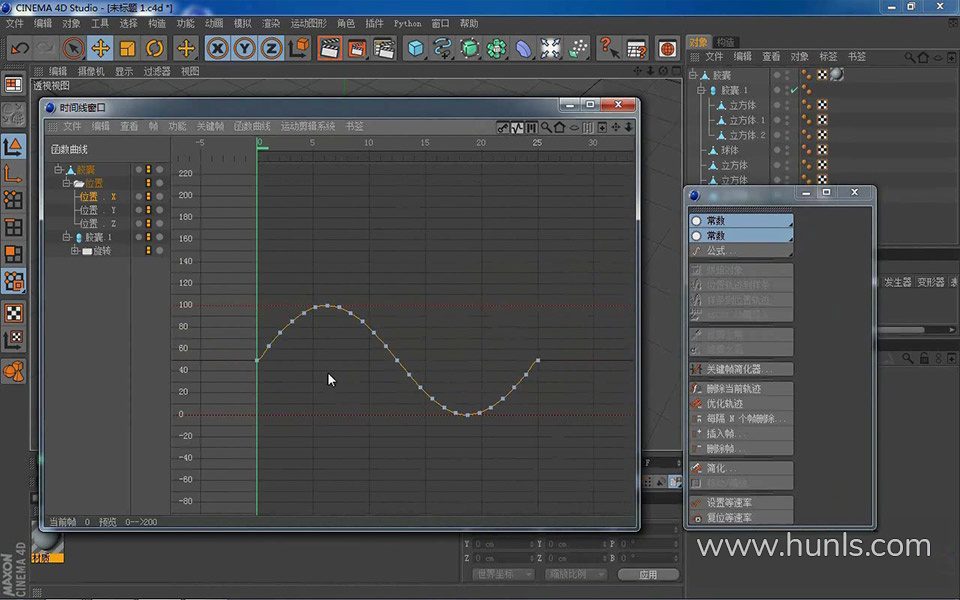Image resolution: width=960 pixels, height=600 pixels.
Task: Click the render to picture viewer clapperboard
Action: (356, 48)
